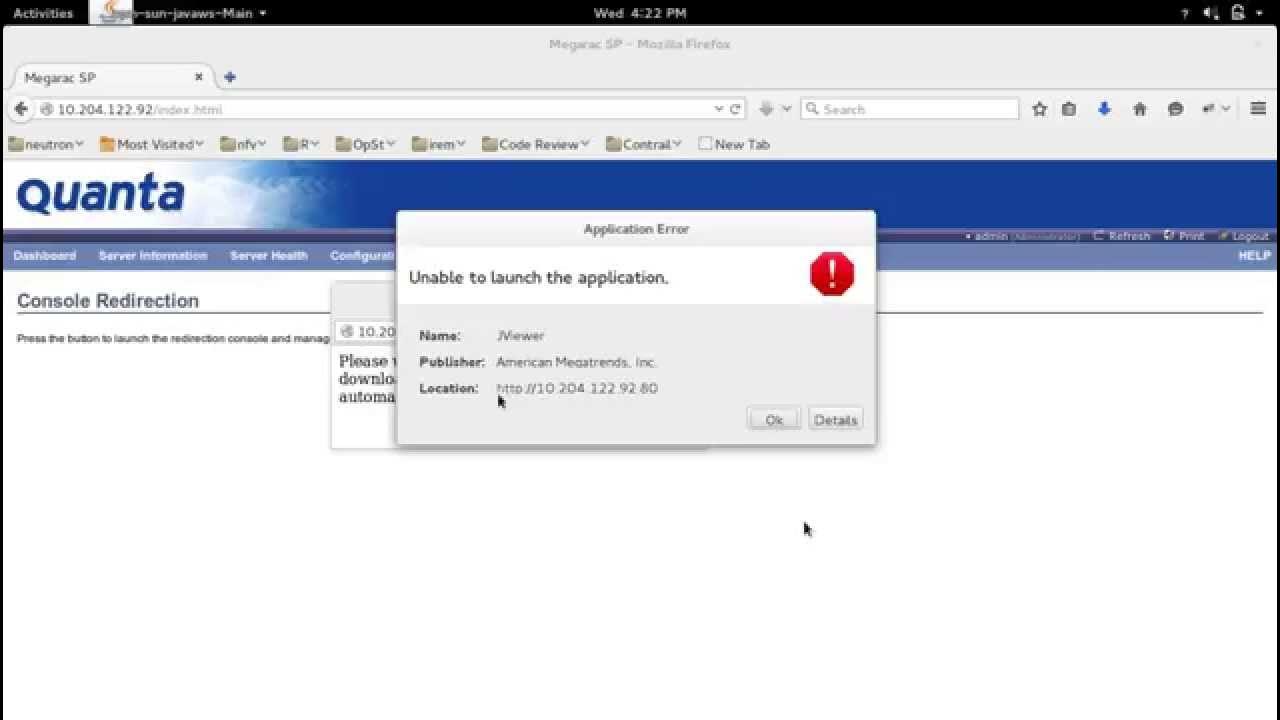
Task: Click the 'JViewer' name value
Action: click(520, 336)
